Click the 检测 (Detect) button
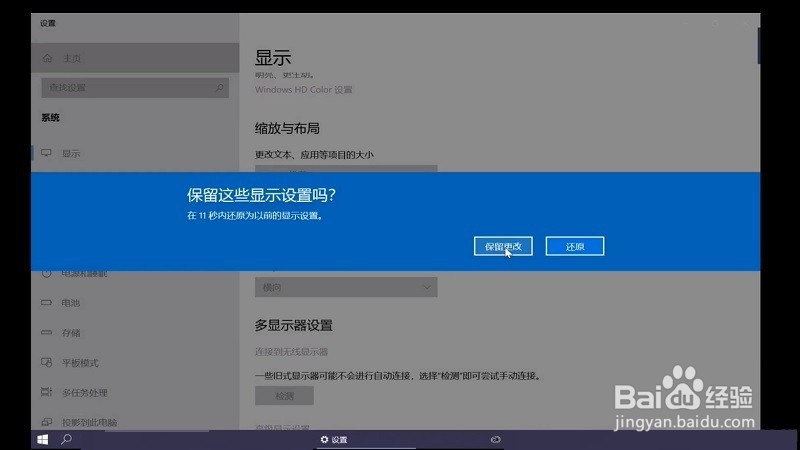800x450 pixels. tap(284, 396)
